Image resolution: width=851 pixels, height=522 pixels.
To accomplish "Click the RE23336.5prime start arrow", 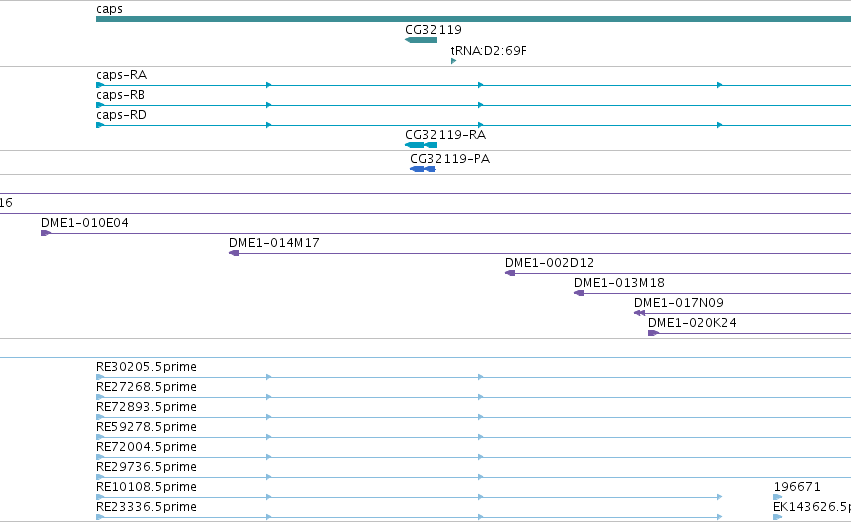I will tap(100, 517).
